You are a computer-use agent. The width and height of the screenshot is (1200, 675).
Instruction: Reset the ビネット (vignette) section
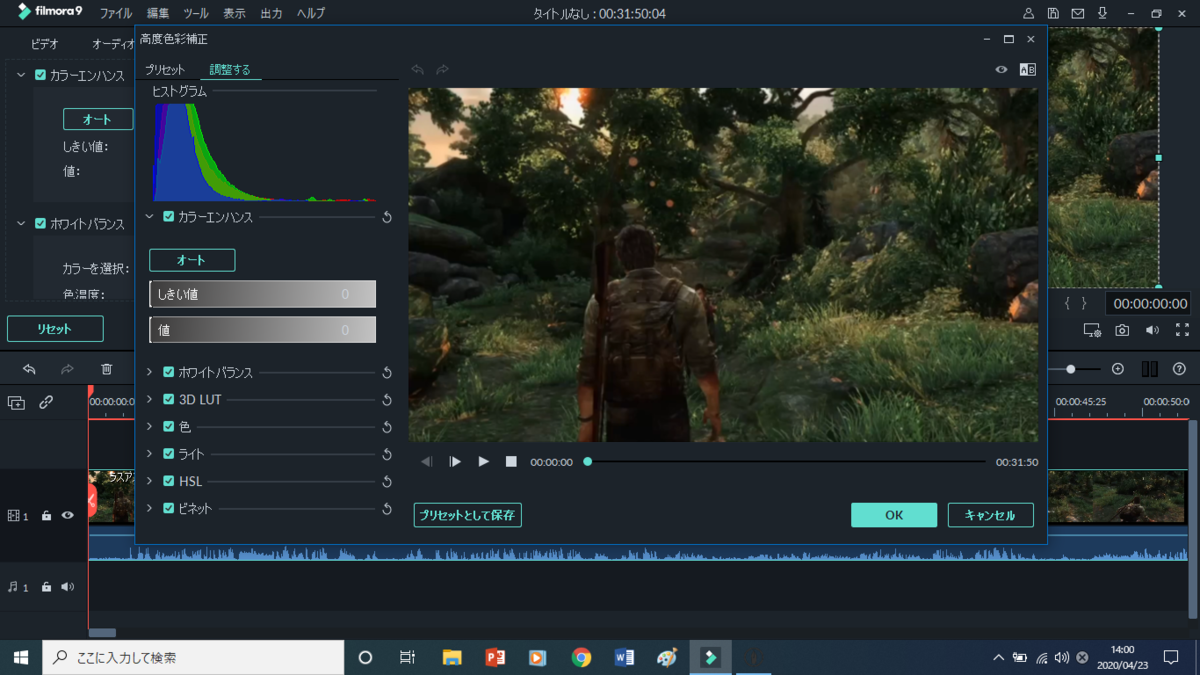pyautogui.click(x=387, y=508)
